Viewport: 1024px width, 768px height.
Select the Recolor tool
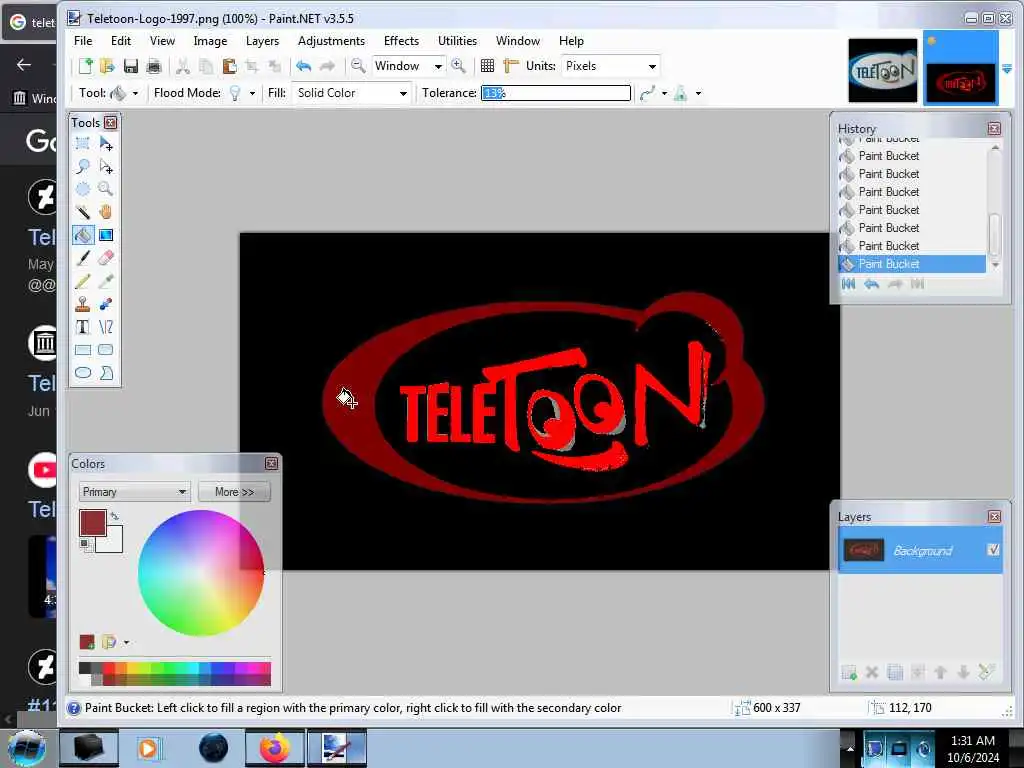pyautogui.click(x=106, y=304)
